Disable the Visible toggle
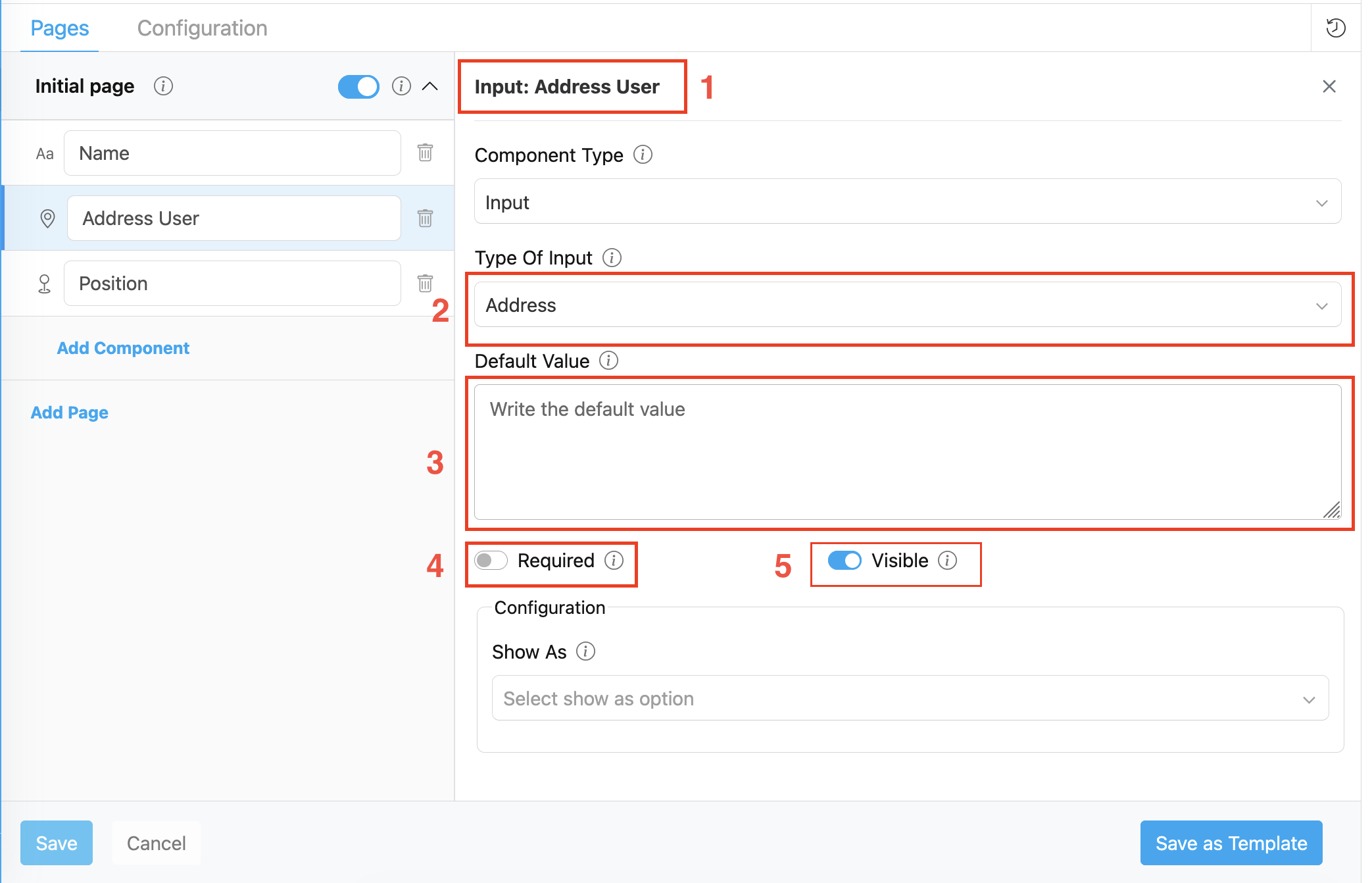The width and height of the screenshot is (1372, 883). [x=845, y=560]
